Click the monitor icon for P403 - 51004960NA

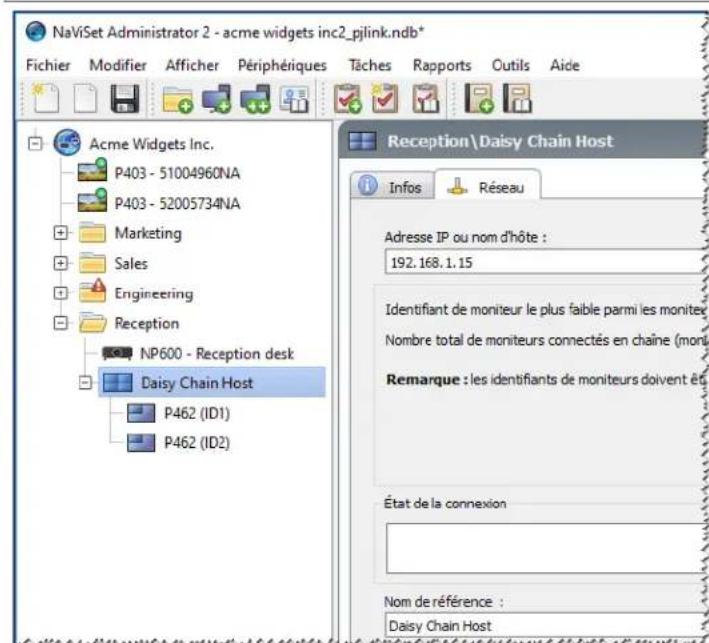point(92,171)
